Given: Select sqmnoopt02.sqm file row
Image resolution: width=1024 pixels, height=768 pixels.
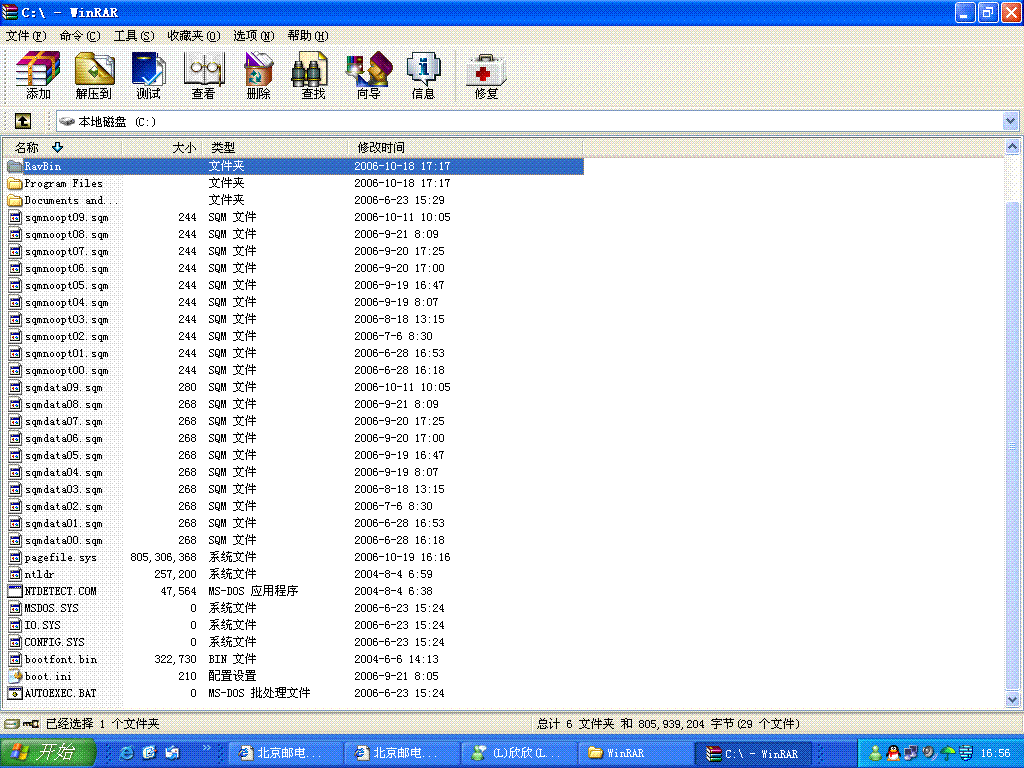Looking at the screenshot, I should pos(293,336).
